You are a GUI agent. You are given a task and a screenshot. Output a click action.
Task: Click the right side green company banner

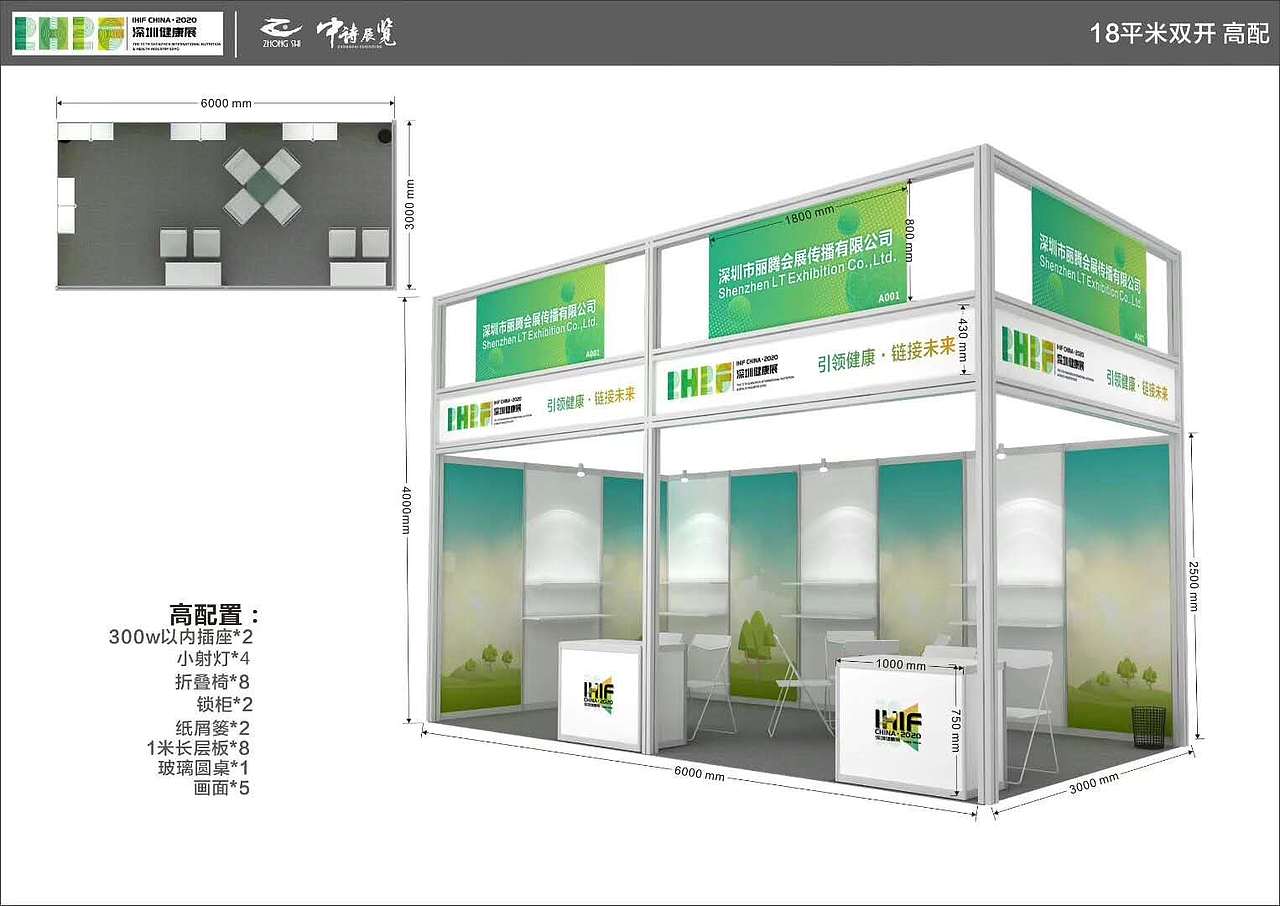coord(1088,262)
